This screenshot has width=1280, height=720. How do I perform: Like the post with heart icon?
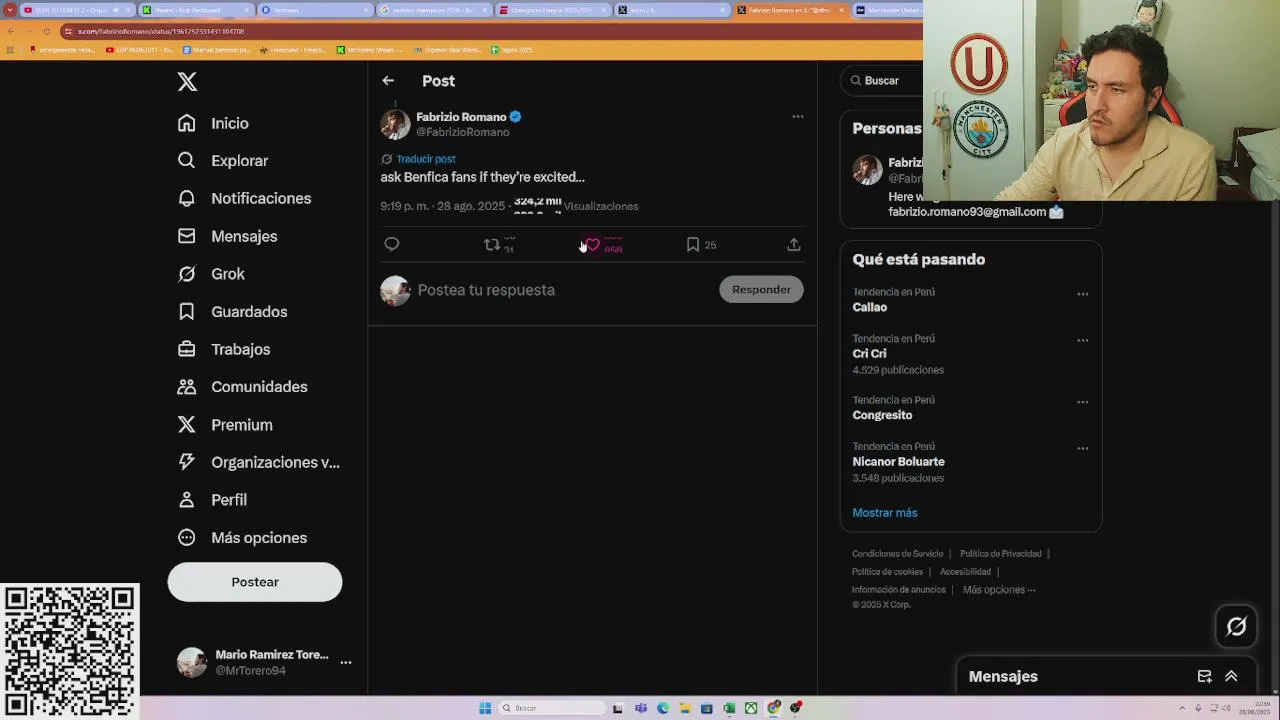(x=593, y=244)
